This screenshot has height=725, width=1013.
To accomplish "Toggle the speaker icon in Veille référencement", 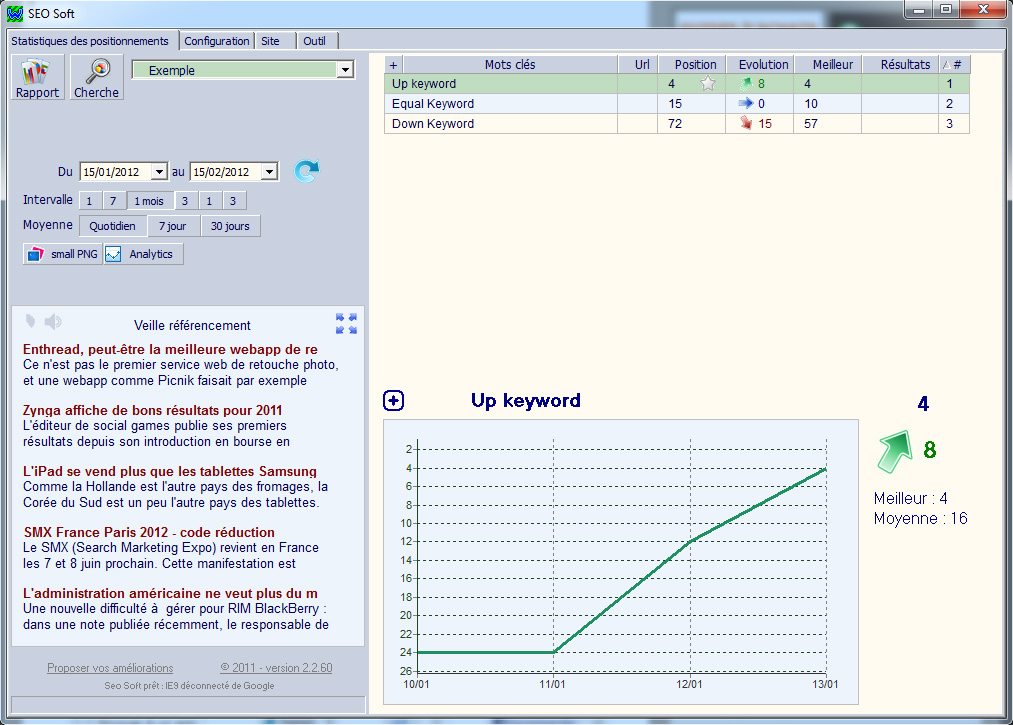I will pyautogui.click(x=53, y=321).
